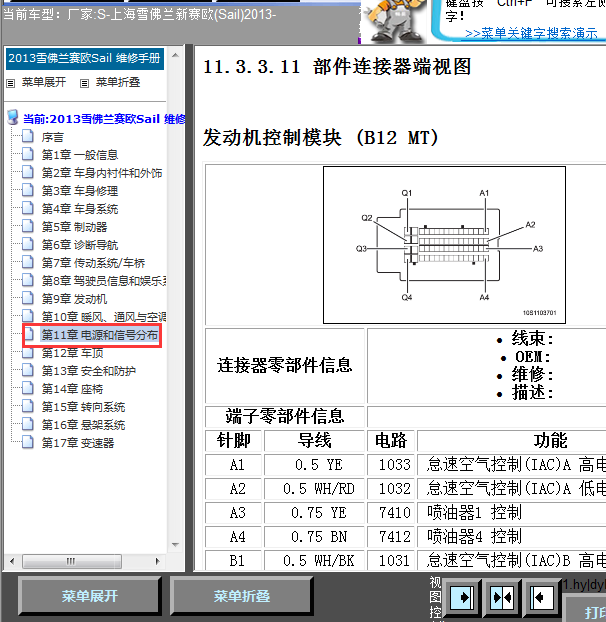The image size is (606, 622).
Task: Click the 连接器零部件信息 cell
Action: click(x=285, y=365)
